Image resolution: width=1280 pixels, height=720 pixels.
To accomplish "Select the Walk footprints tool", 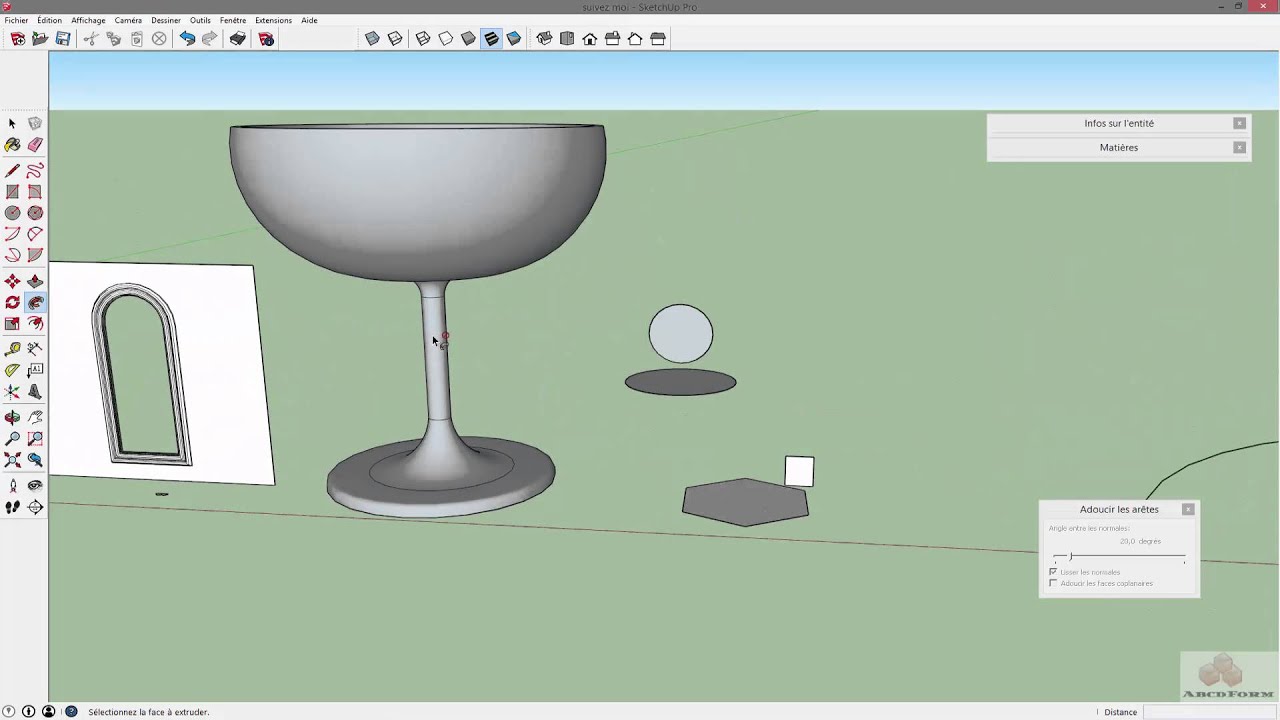I will 12,507.
